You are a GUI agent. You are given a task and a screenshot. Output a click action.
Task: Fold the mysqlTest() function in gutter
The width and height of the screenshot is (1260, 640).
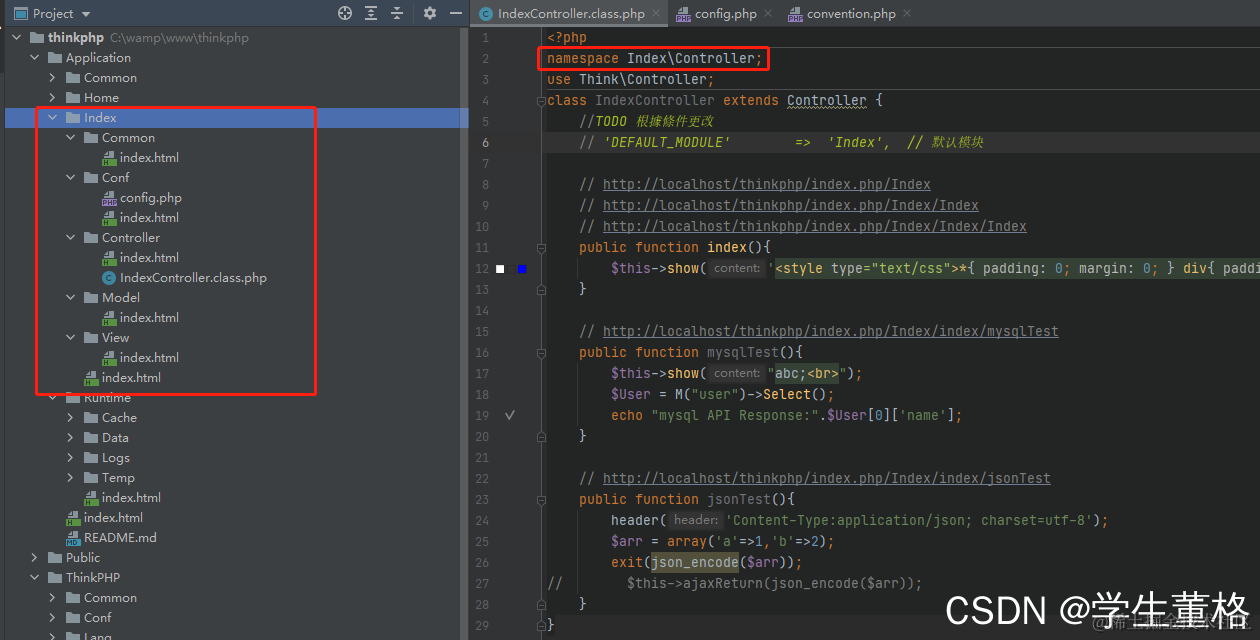point(540,352)
